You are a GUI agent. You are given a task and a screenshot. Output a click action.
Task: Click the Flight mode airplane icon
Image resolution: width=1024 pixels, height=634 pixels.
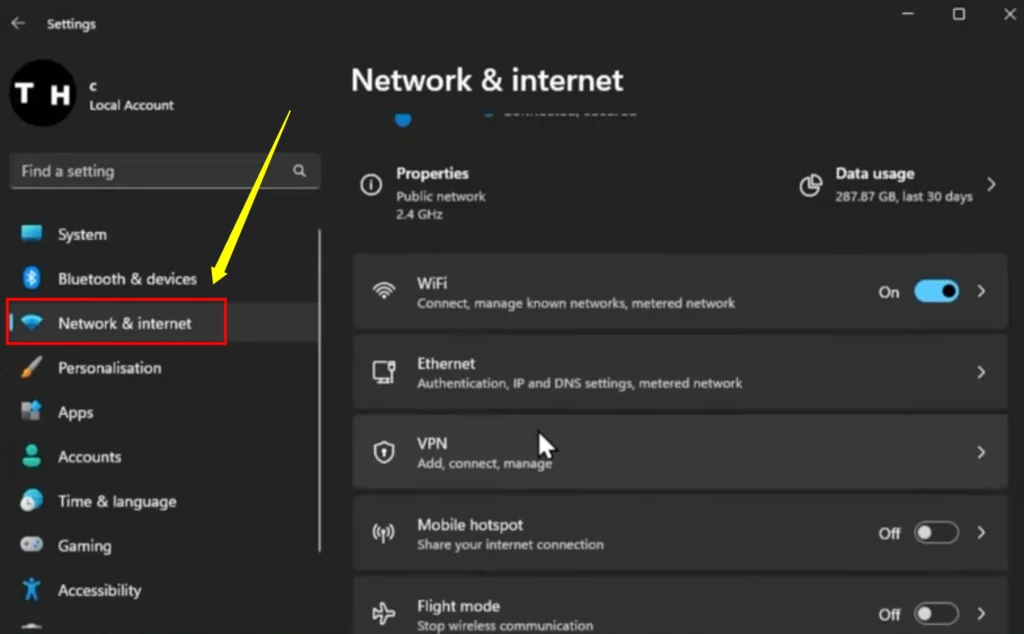tap(383, 613)
